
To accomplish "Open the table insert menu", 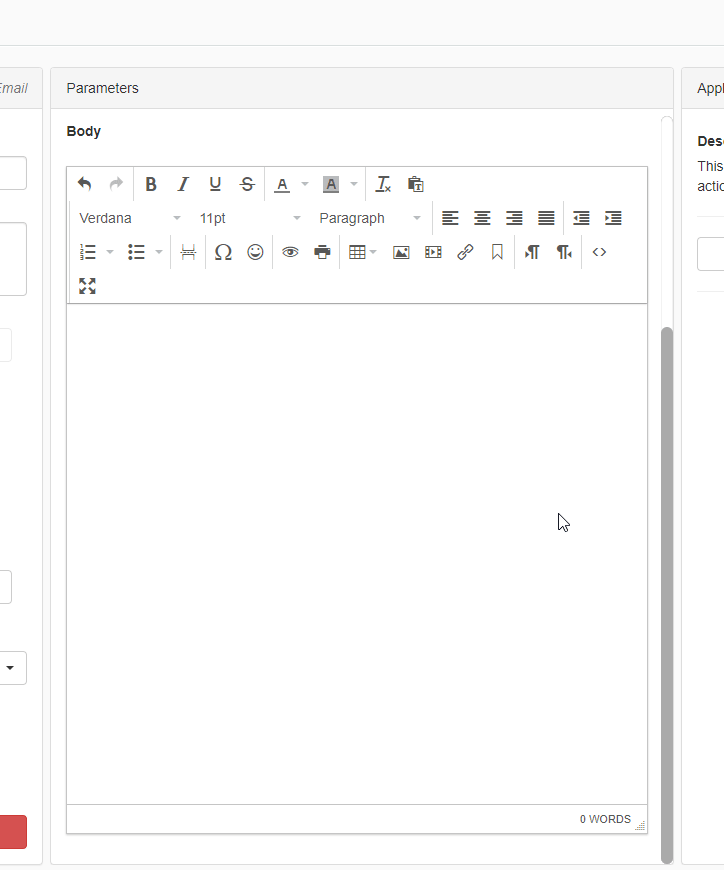I will point(362,252).
